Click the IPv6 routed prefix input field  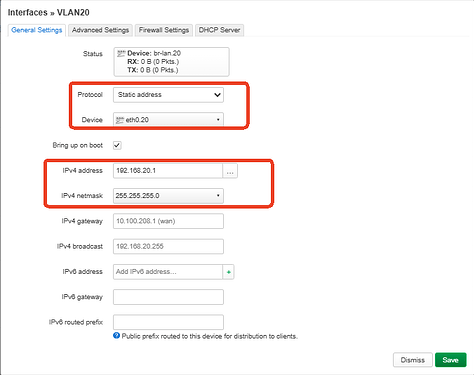pos(168,322)
